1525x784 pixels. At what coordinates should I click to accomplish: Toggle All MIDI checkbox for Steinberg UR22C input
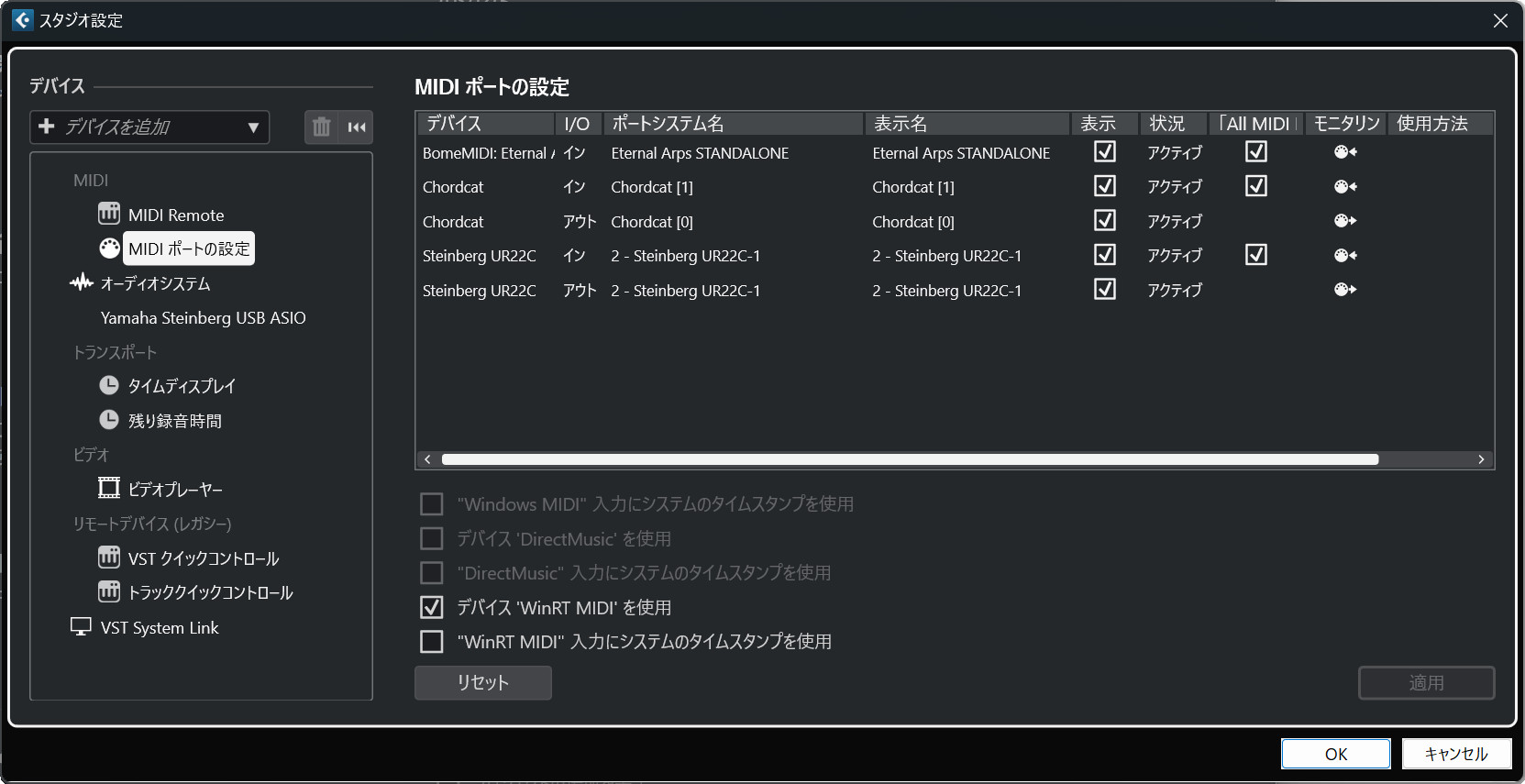coord(1256,255)
